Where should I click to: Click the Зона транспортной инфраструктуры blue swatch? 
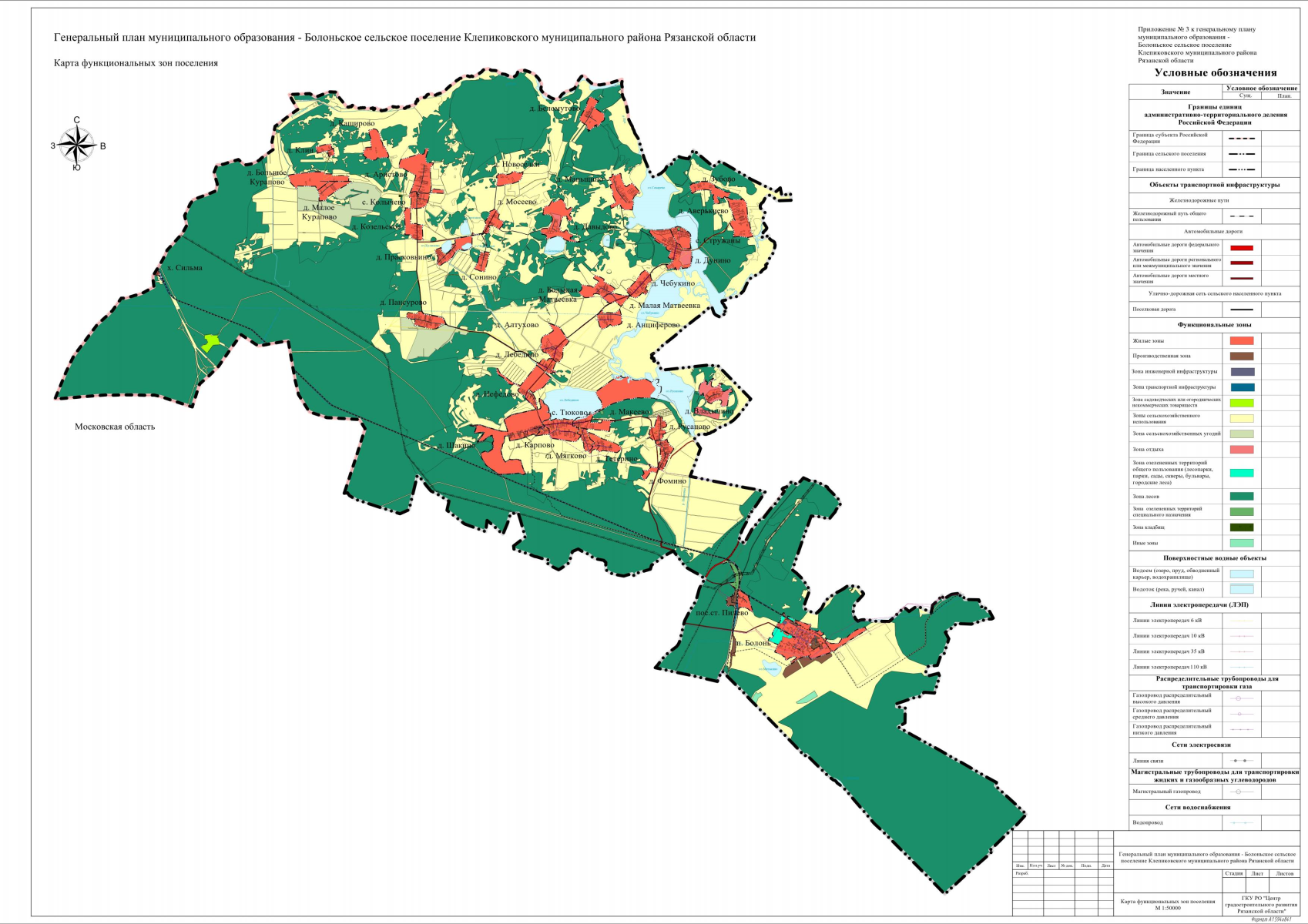[1241, 387]
